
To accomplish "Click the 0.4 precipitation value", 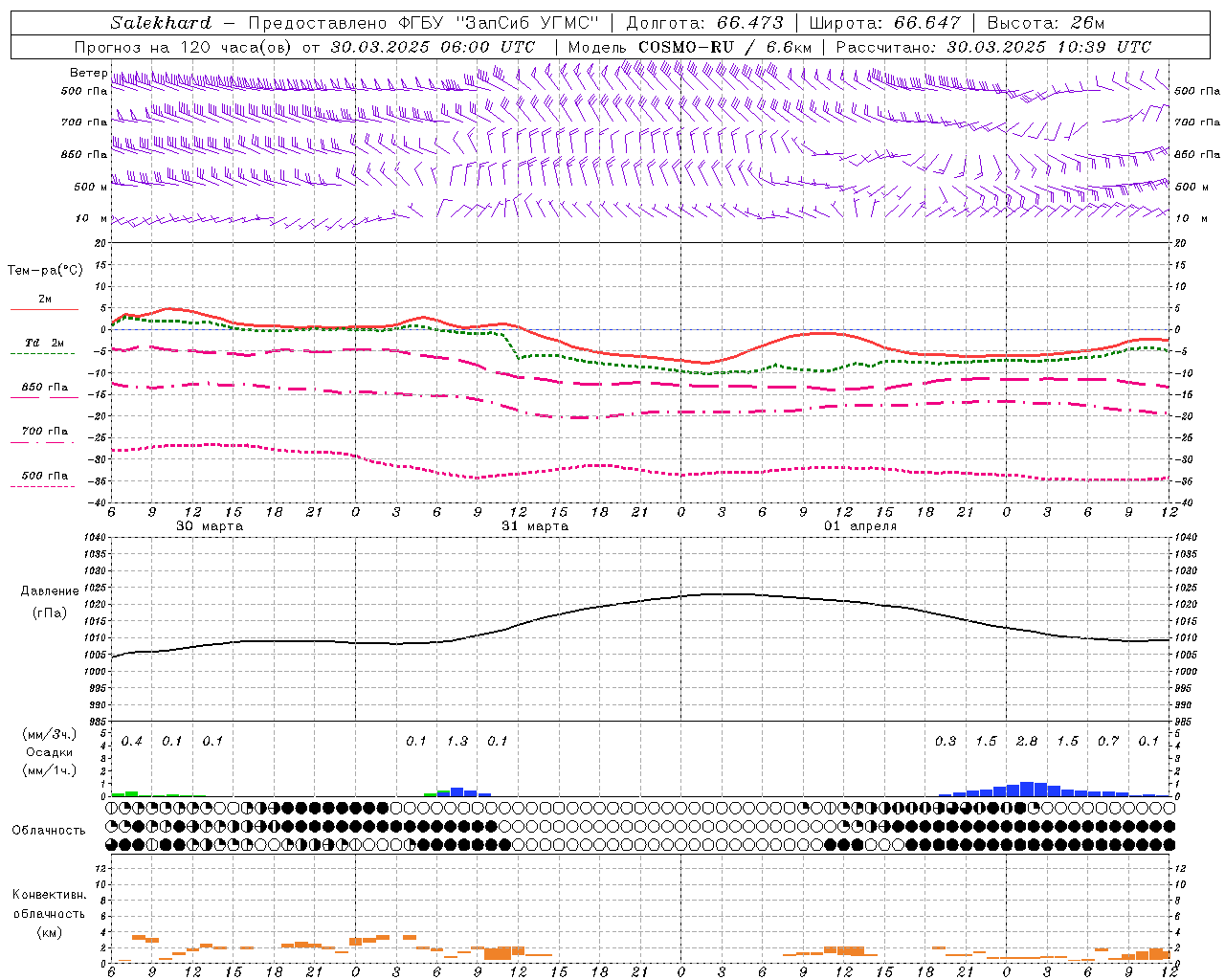I will [x=132, y=742].
